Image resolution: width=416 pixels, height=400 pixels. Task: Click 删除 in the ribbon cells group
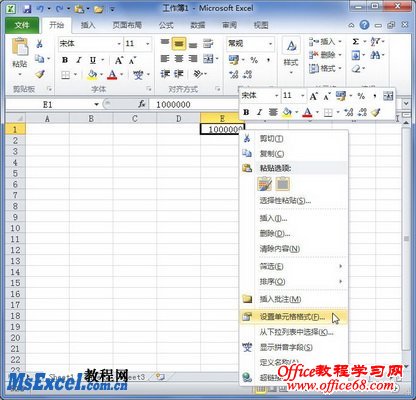322,54
